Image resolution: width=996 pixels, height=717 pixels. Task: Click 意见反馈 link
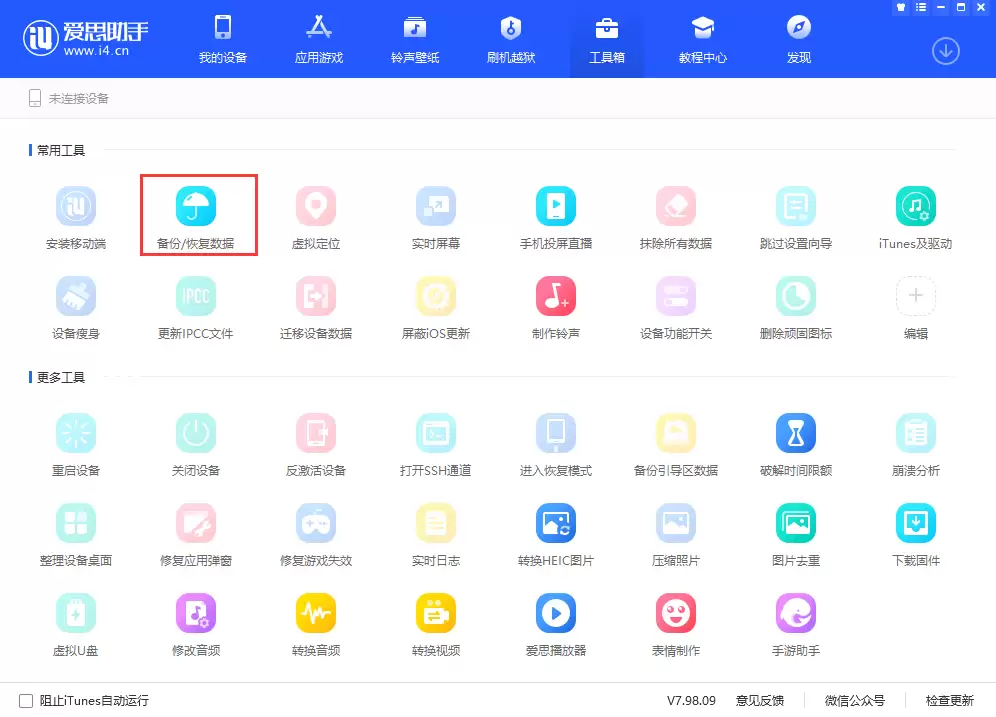coord(760,700)
